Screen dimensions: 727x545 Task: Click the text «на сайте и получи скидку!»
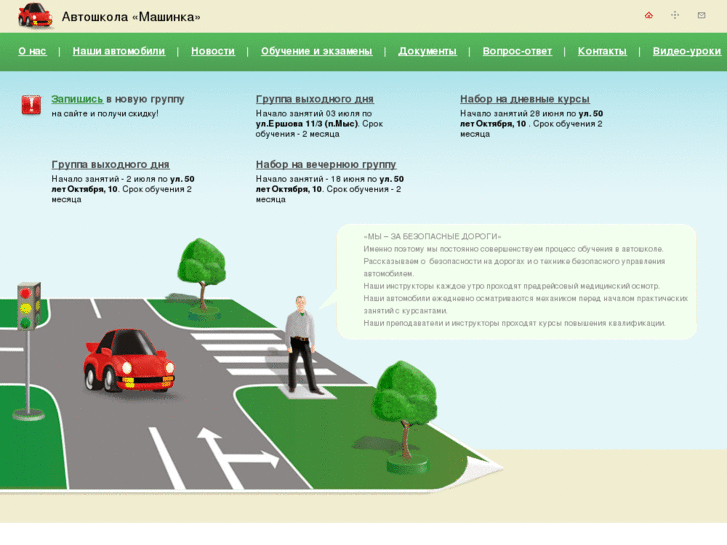coord(105,114)
